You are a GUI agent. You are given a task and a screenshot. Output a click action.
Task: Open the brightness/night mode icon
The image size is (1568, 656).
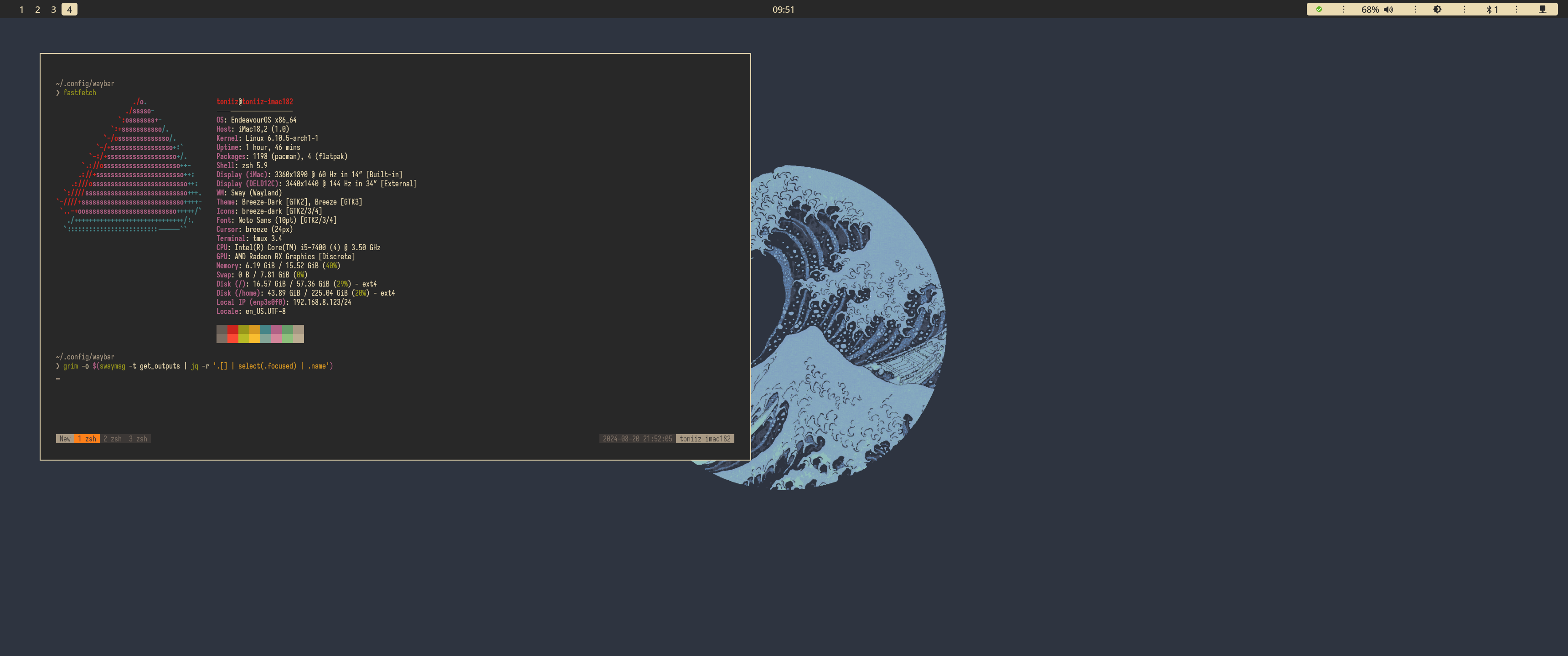click(x=1437, y=9)
